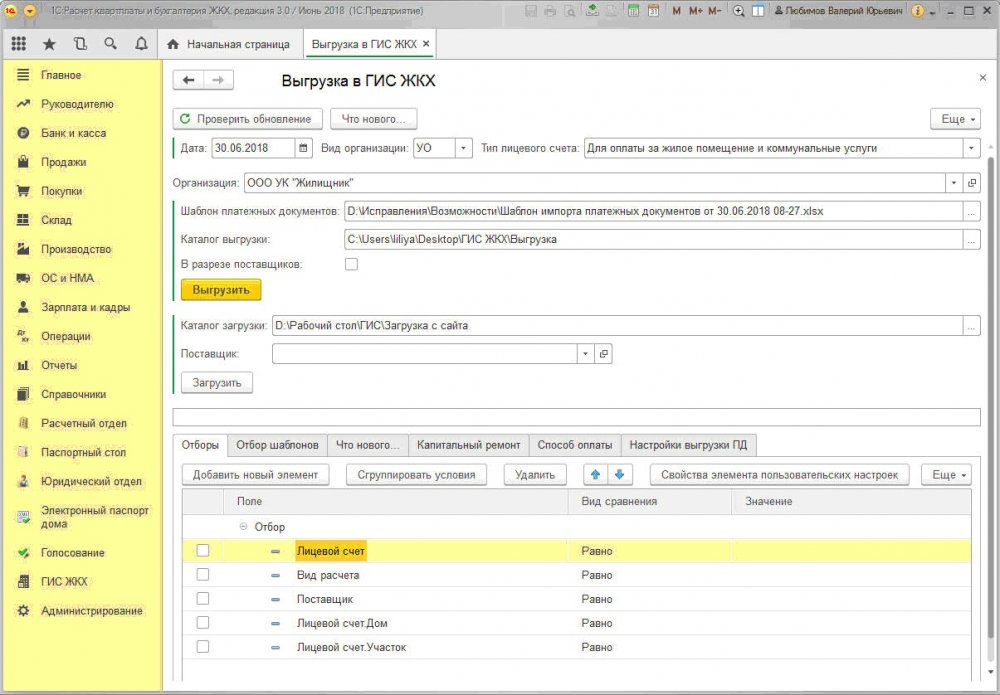Screen dimensions: 1000x695
Task: Expand Вид организации dropdown
Action: point(464,148)
